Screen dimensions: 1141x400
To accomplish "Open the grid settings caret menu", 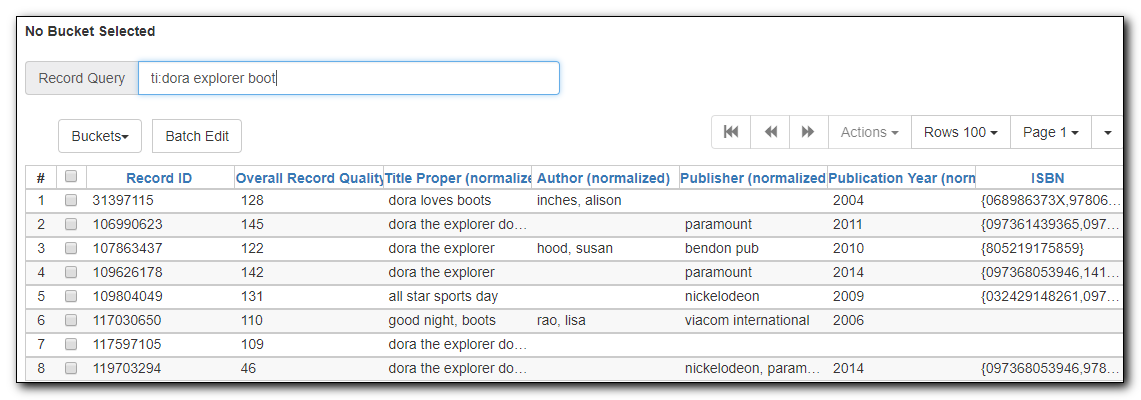I will click(x=1108, y=132).
